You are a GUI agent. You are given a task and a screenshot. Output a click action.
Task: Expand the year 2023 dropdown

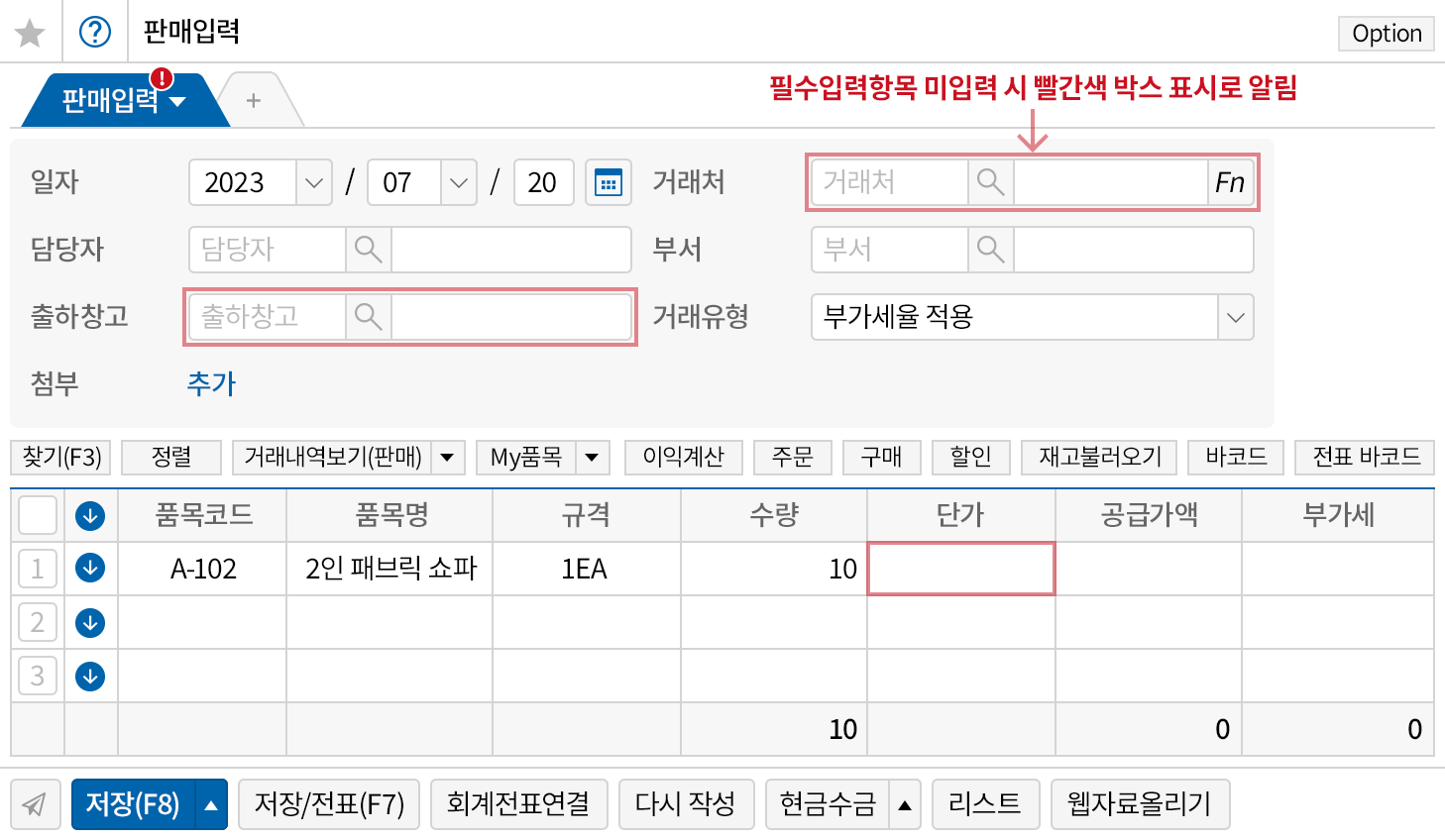(x=314, y=182)
